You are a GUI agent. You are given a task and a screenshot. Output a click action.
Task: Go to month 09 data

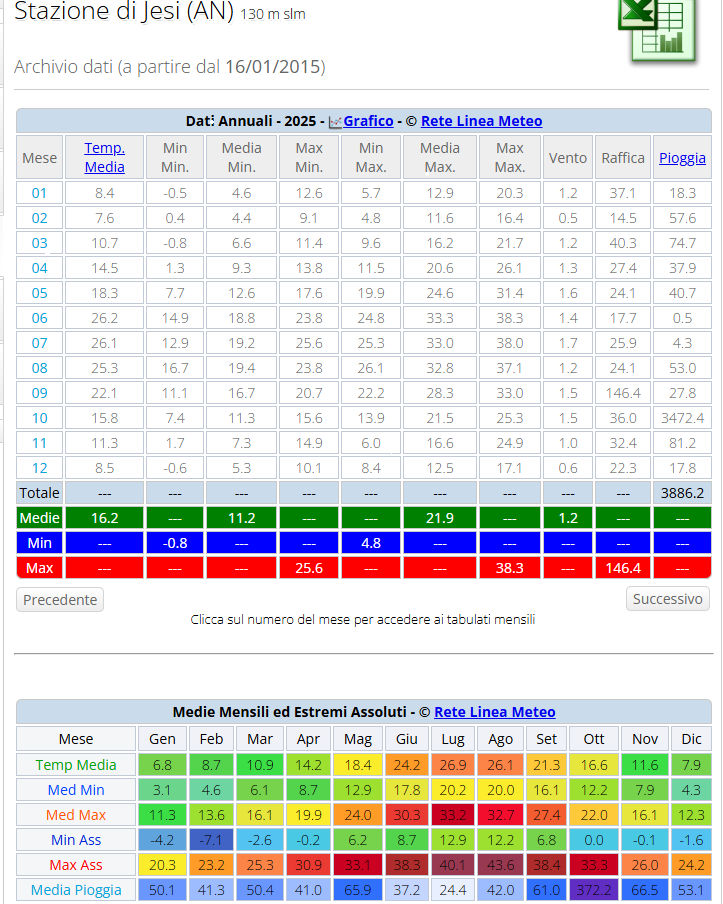click(x=39, y=393)
